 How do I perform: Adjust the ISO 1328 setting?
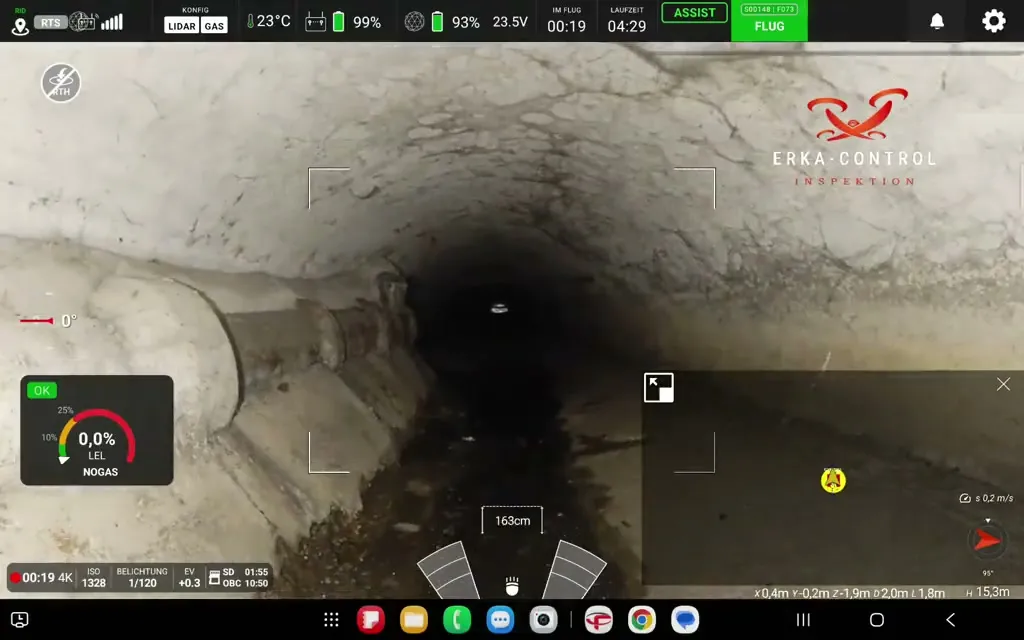[93, 577]
